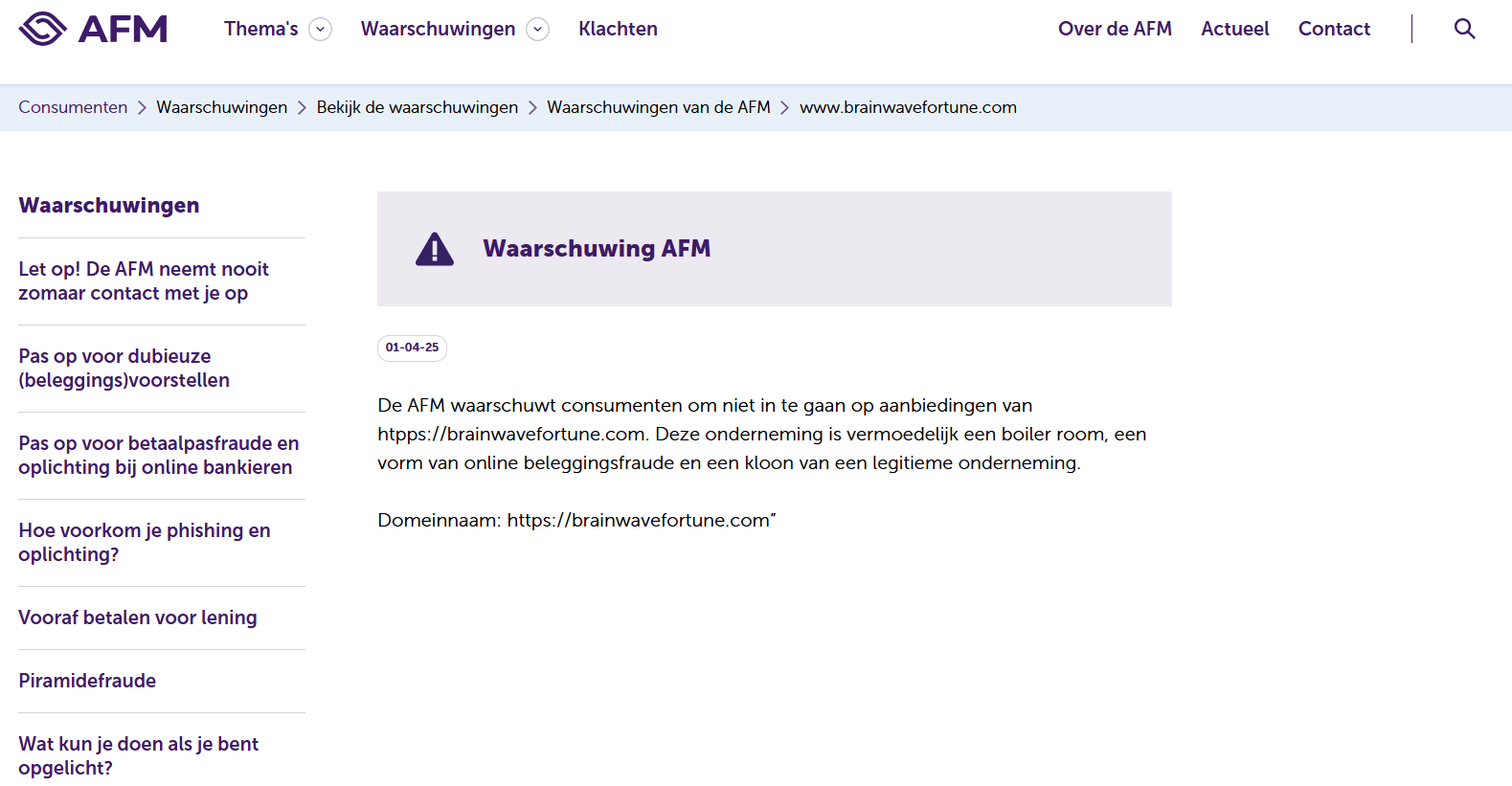Open the Actueel page

click(1235, 29)
